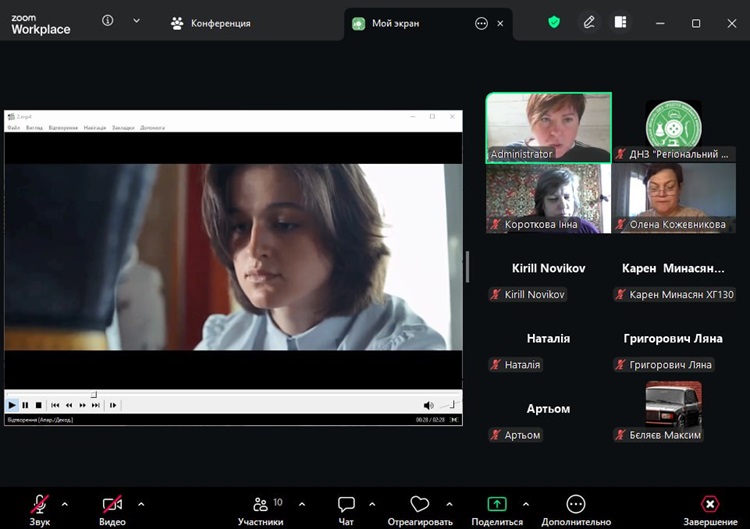Change the view layout using the grid icon
Viewport: 750px width, 529px height.
coord(620,22)
